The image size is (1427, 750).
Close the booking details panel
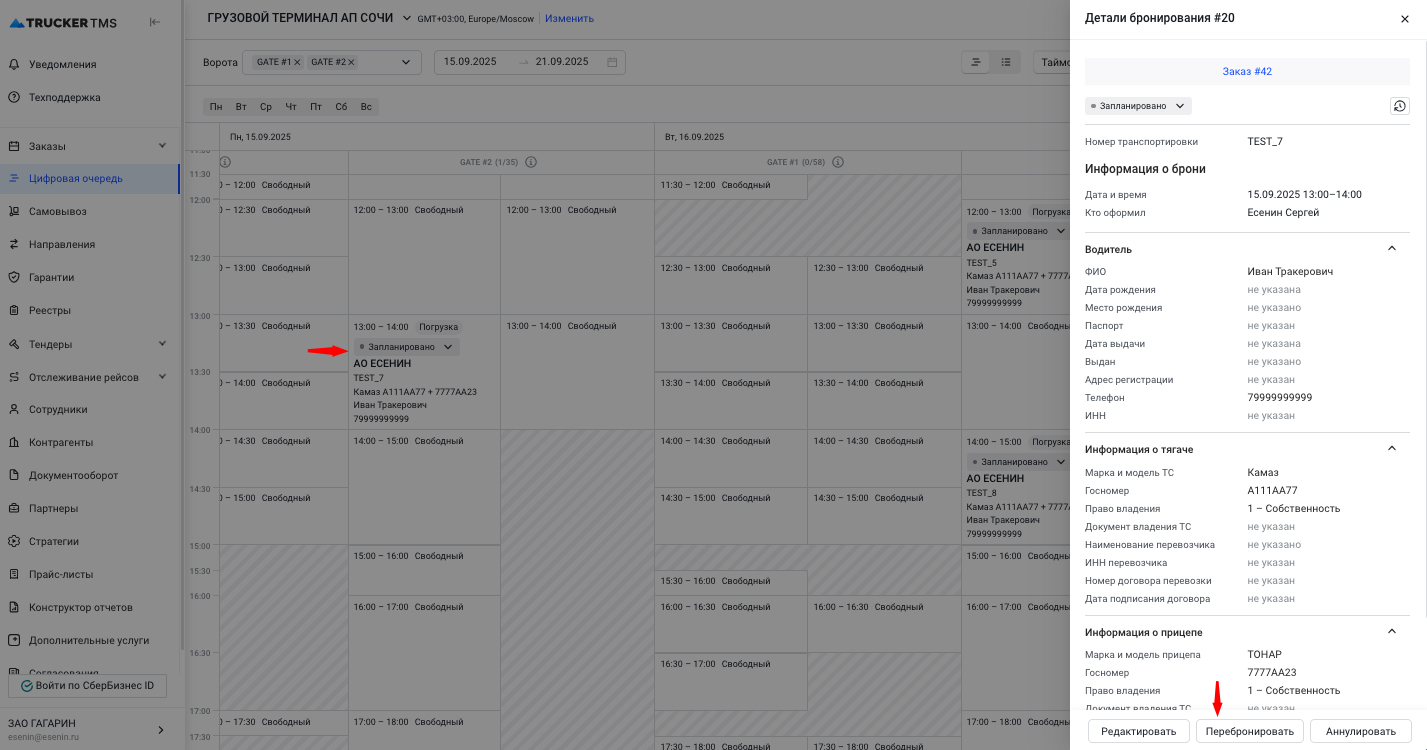coord(1404,19)
